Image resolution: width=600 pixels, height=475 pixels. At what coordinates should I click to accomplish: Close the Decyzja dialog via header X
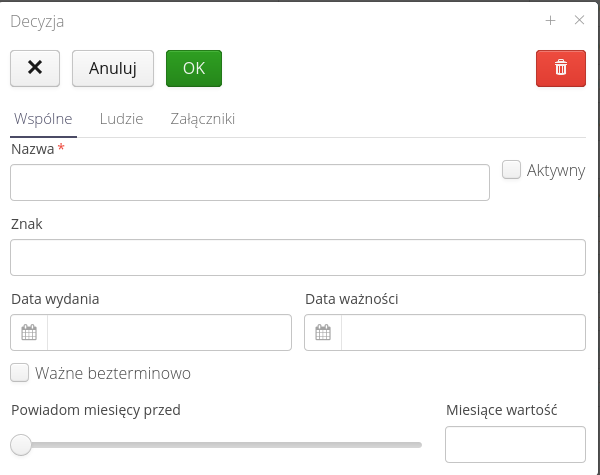point(579,20)
